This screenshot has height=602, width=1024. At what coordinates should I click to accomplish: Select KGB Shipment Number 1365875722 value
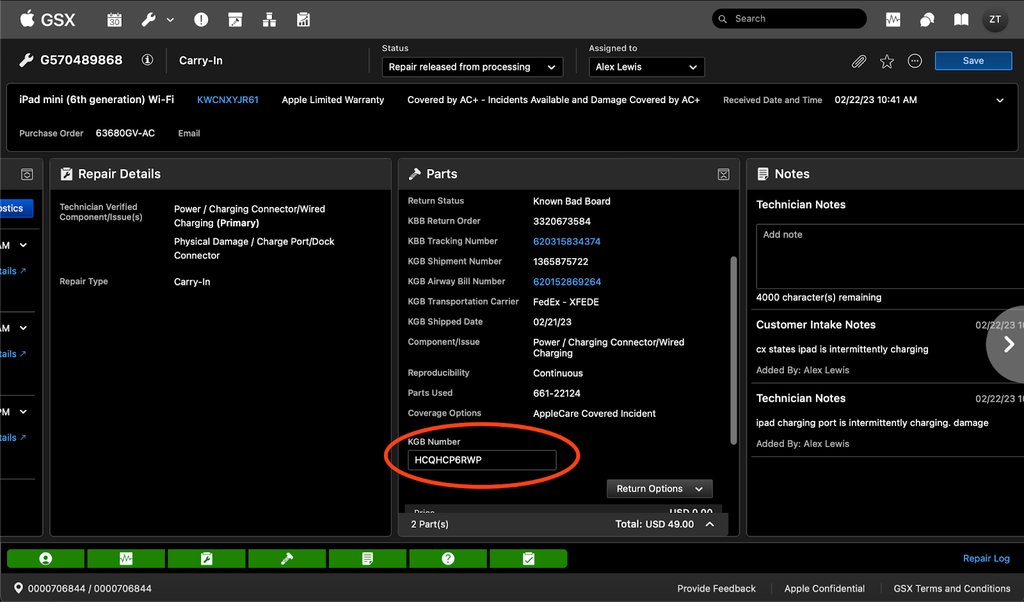[x=560, y=262]
